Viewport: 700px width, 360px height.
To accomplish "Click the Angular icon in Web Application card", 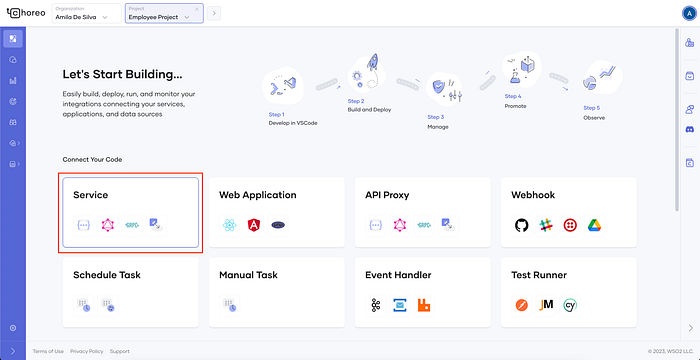I will [254, 225].
